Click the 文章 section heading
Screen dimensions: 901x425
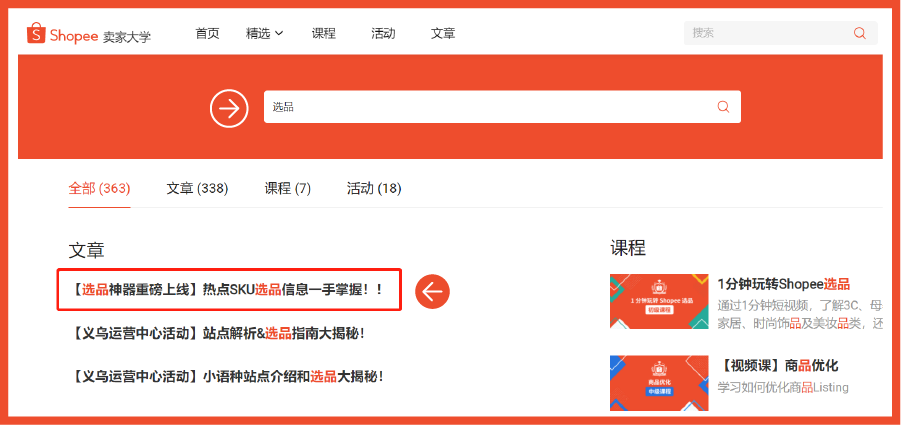pos(86,250)
